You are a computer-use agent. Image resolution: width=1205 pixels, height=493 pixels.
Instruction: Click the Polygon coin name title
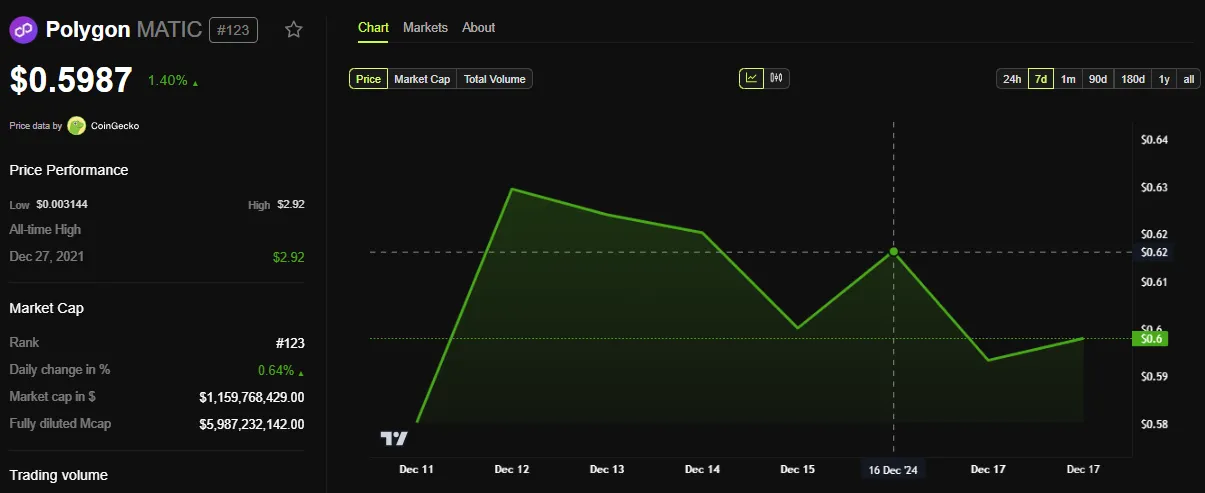pyautogui.click(x=88, y=30)
